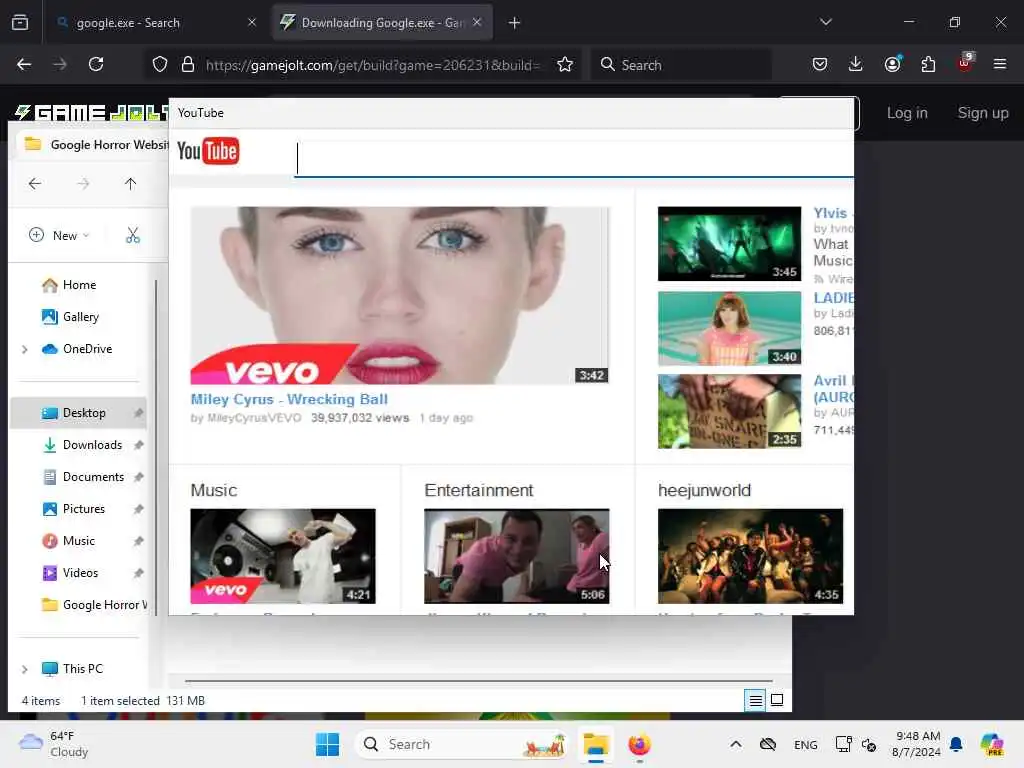Click the Firefox forward arrow button

pyautogui.click(x=59, y=64)
